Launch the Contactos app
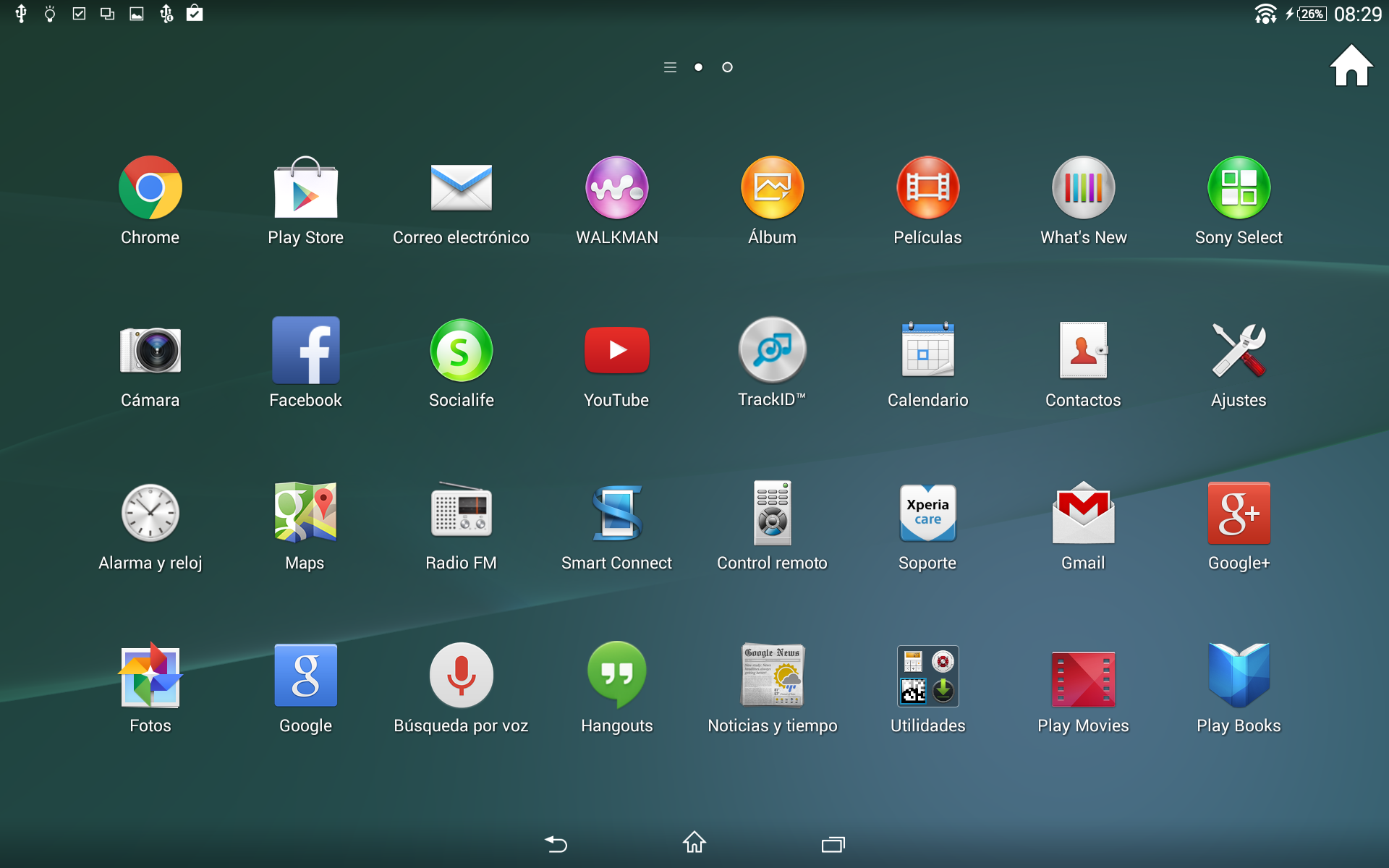 point(1083,350)
